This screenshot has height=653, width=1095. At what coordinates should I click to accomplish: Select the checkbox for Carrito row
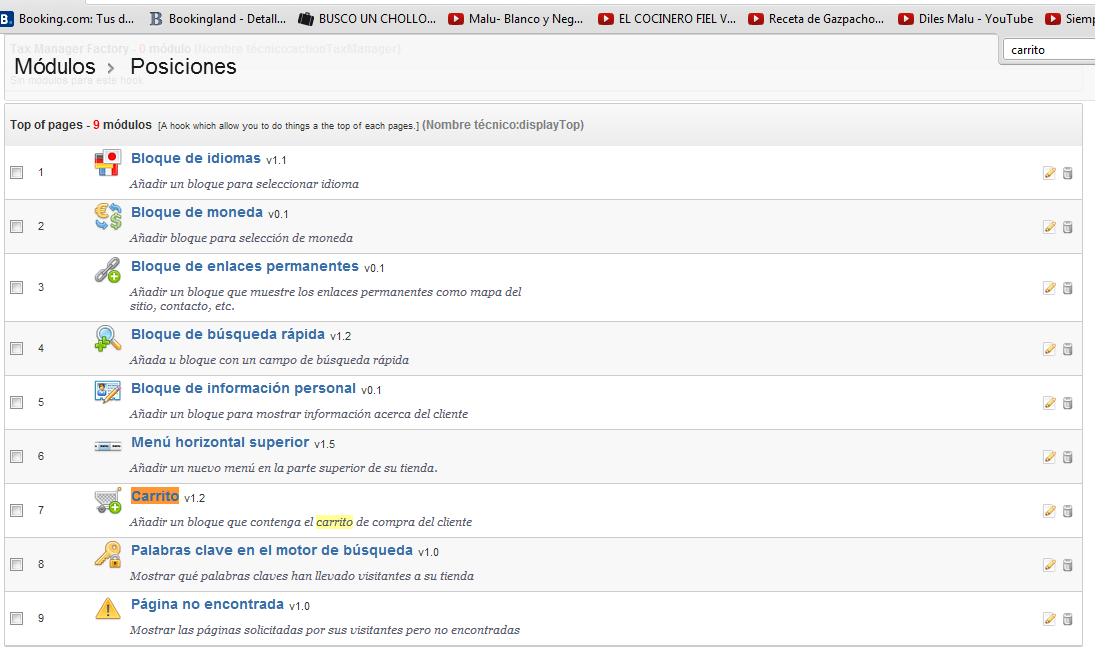tap(16, 511)
